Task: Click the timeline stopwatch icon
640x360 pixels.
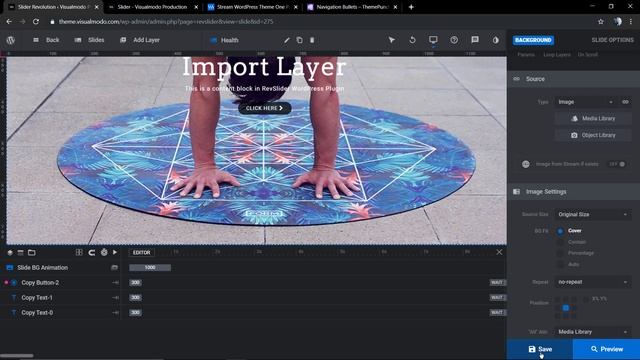Action: [104, 253]
